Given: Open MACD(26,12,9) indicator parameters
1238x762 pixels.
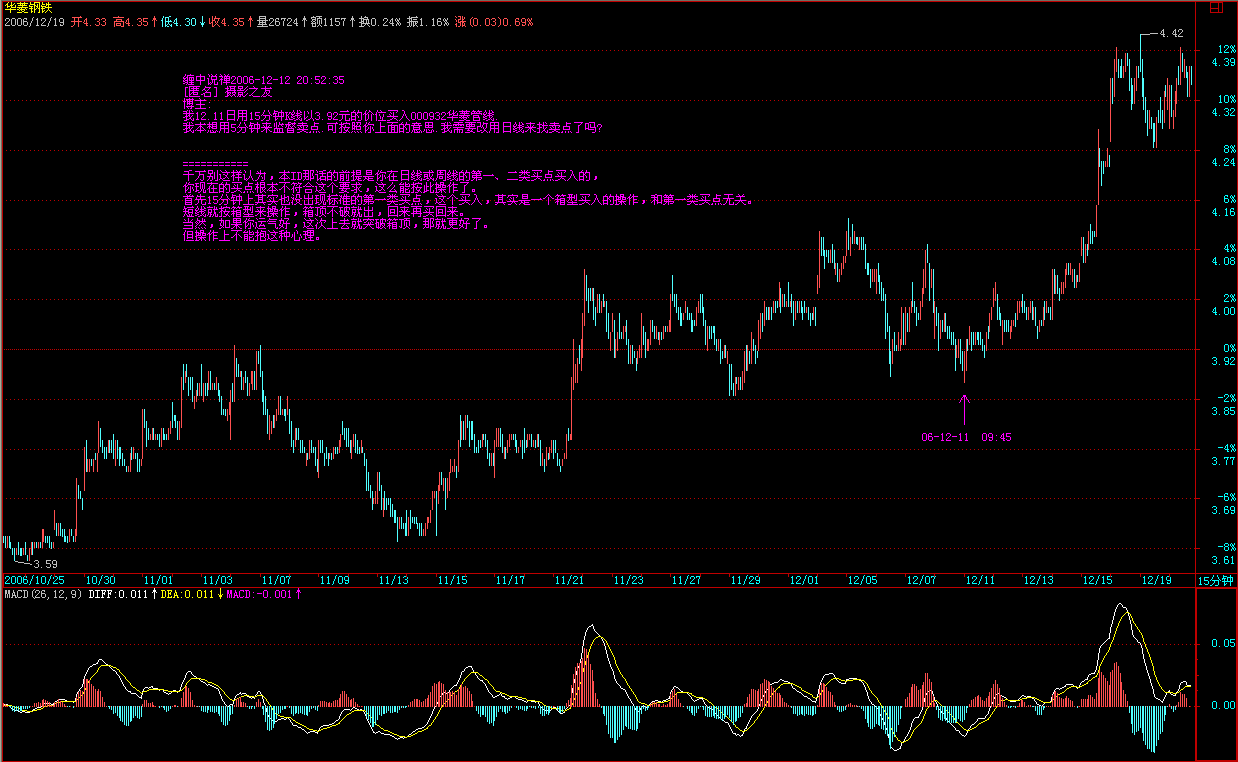Looking at the screenshot, I should tap(43, 594).
